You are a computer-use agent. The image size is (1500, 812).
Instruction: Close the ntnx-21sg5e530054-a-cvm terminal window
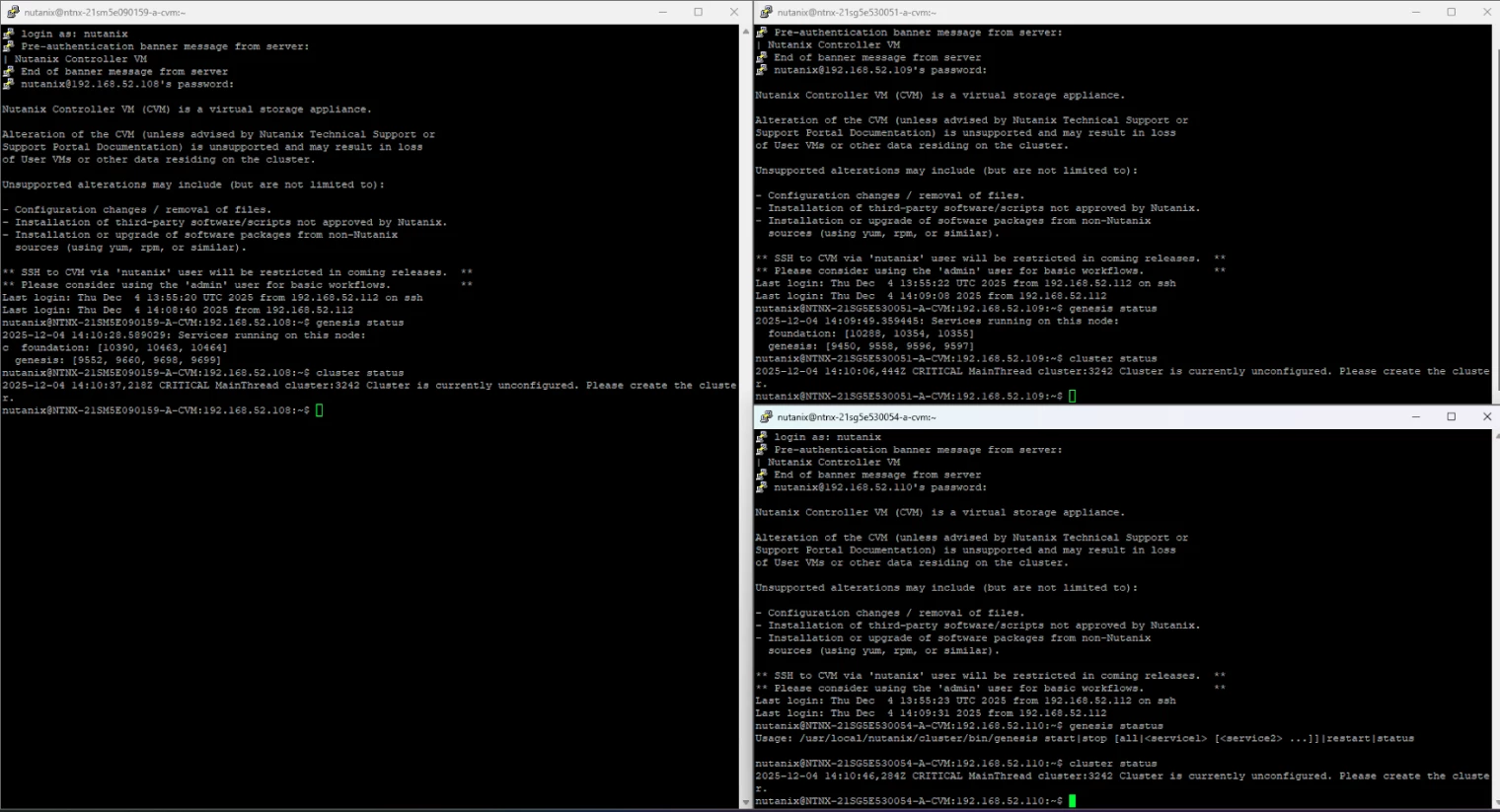[1486, 417]
